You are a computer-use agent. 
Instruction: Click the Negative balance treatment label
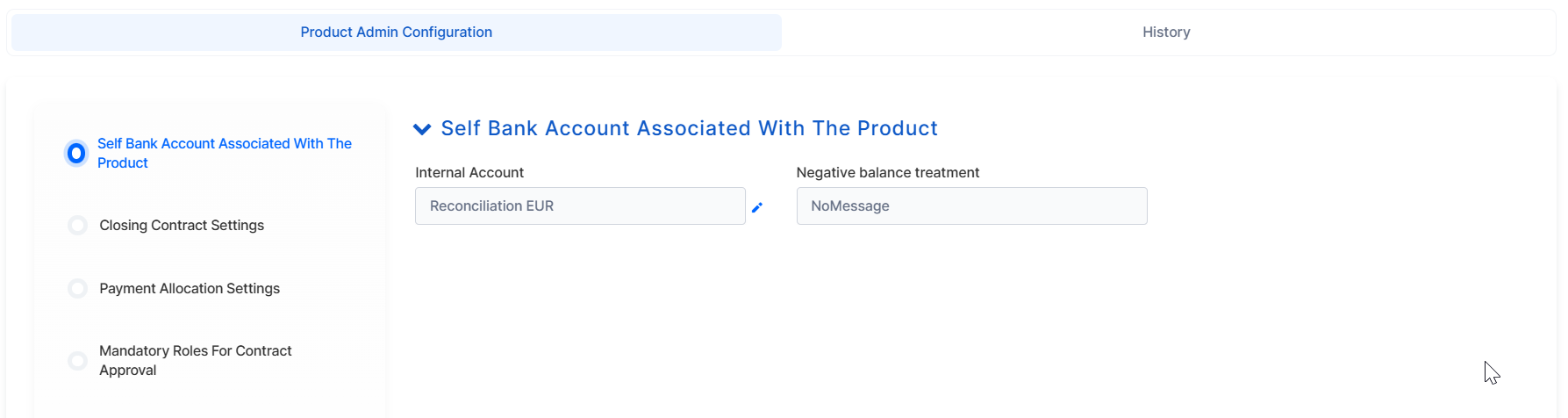[888, 173]
